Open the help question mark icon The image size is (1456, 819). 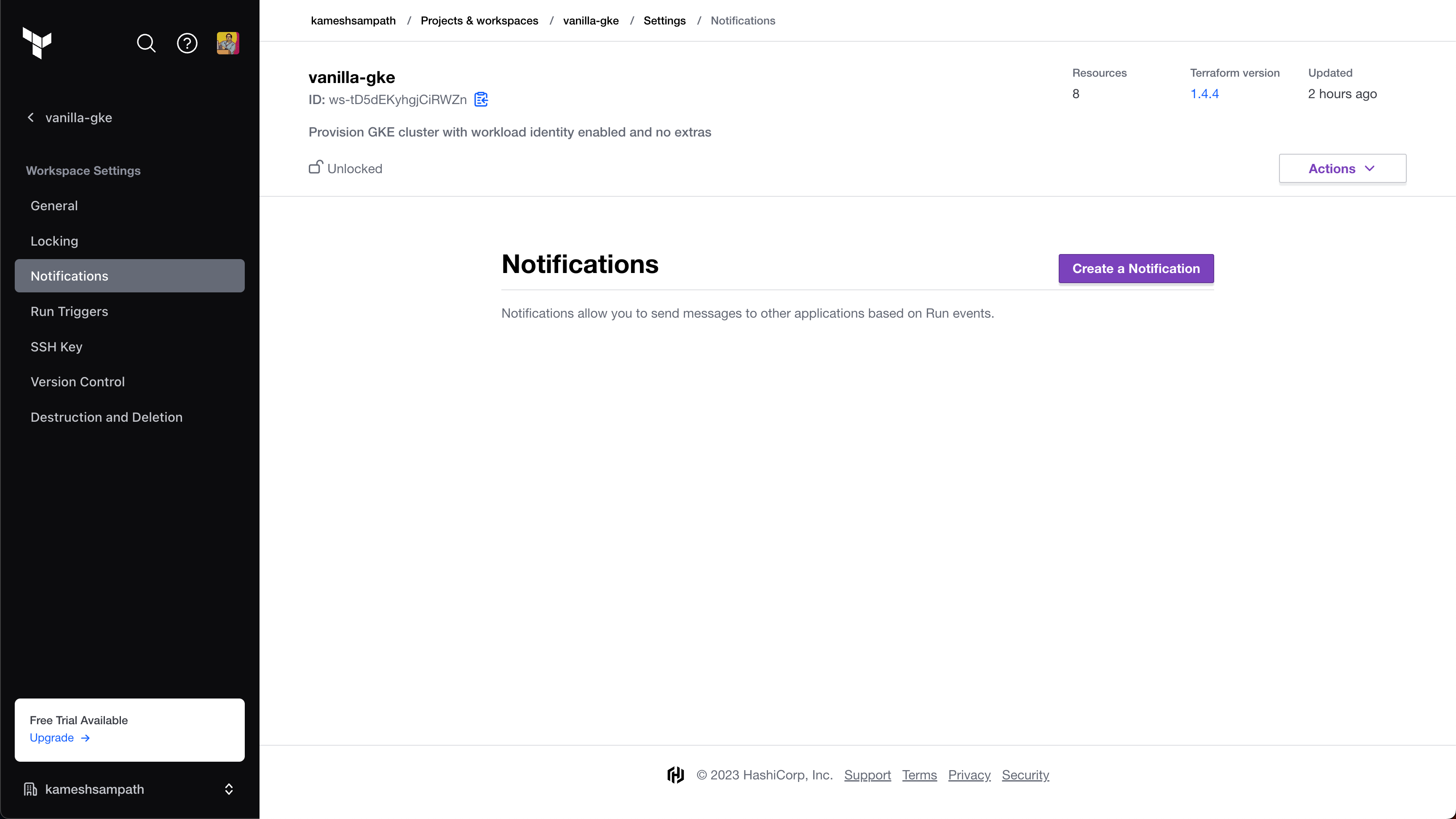click(x=187, y=43)
